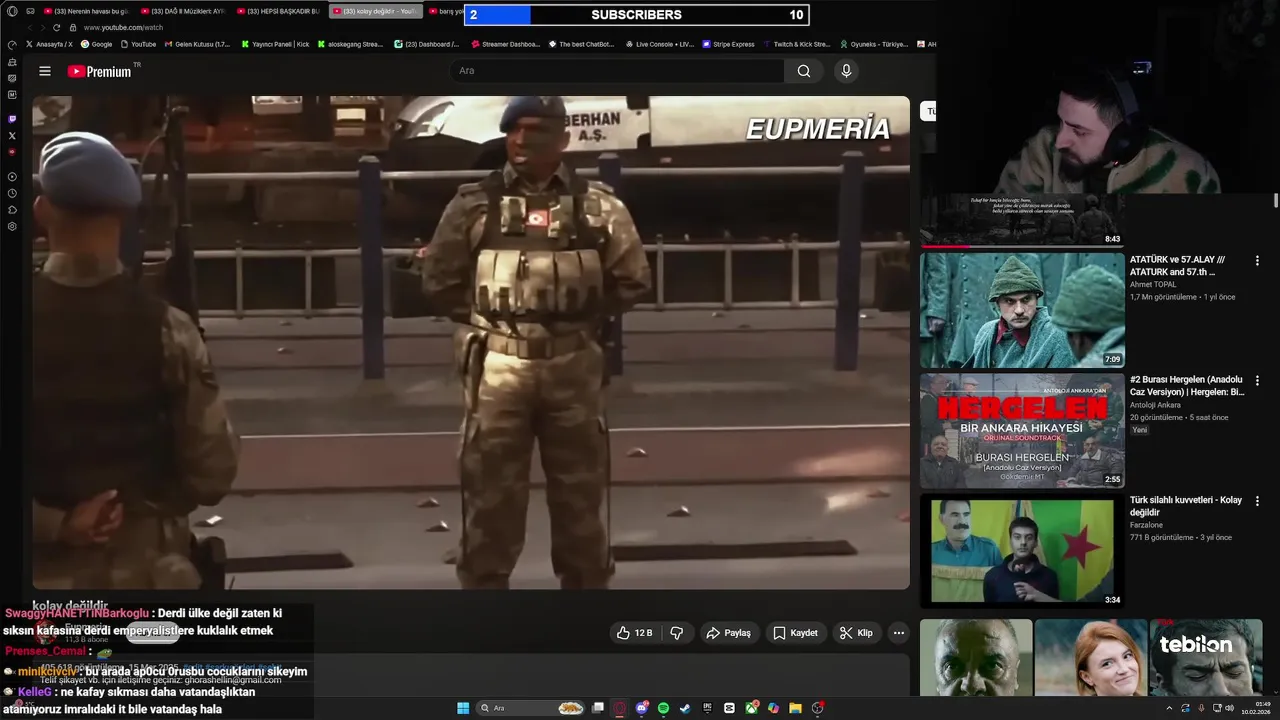The height and width of the screenshot is (720, 1280).
Task: Open the Stripe Express bookmark
Action: click(728, 44)
